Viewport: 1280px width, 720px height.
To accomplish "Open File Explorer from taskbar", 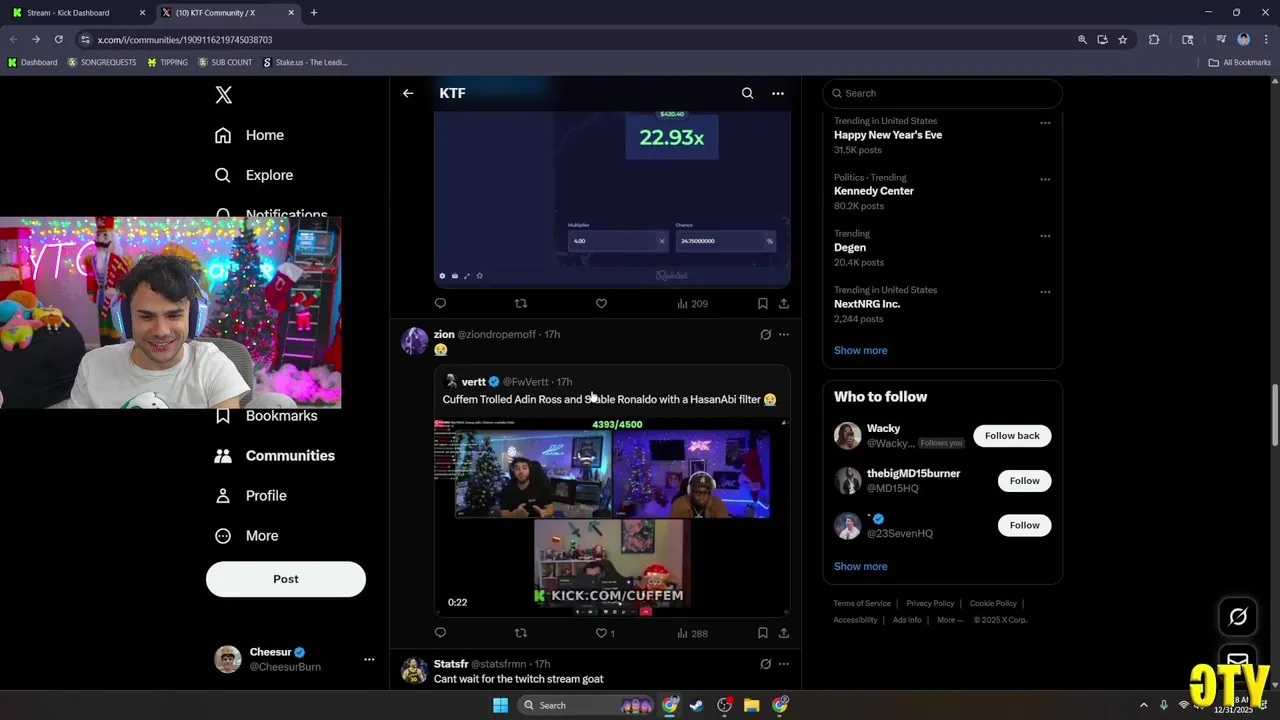I will [752, 705].
